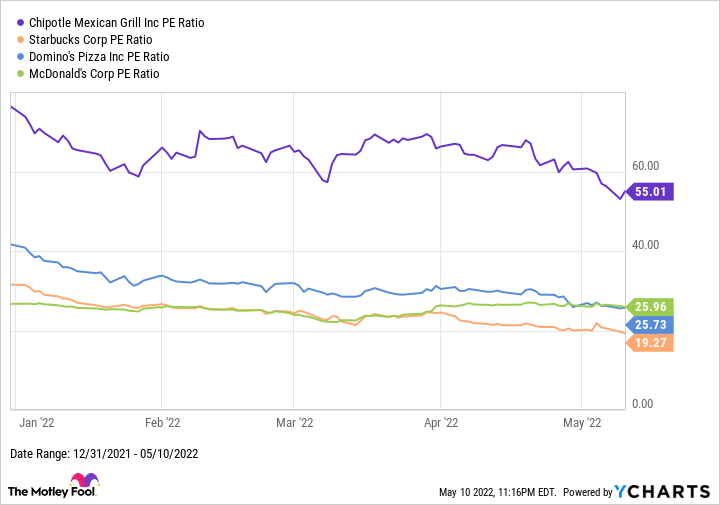Viewport: 720px width, 505px height.
Task: Select the blue 25.73 value tag
Action: (650, 324)
